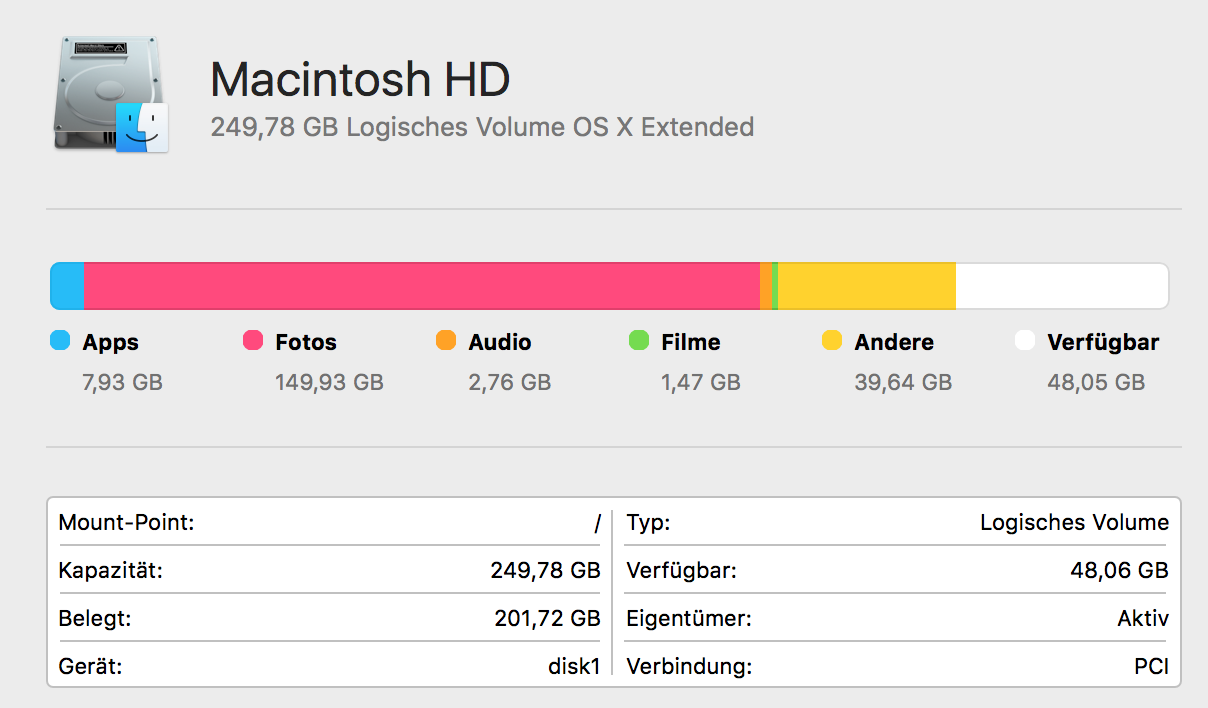Select the green Filme legend dot
Image resolution: width=1208 pixels, height=708 pixels.
tap(639, 341)
